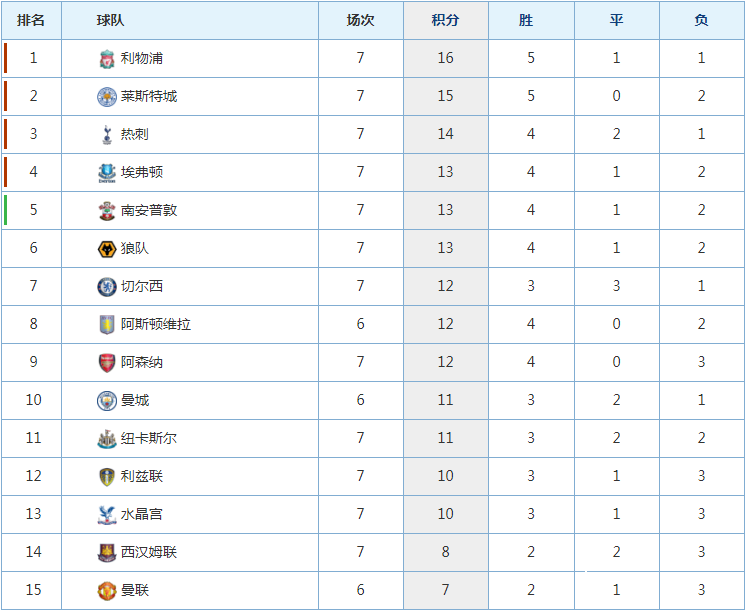Click the 曼城 team name
This screenshot has width=745, height=610.
pos(135,400)
